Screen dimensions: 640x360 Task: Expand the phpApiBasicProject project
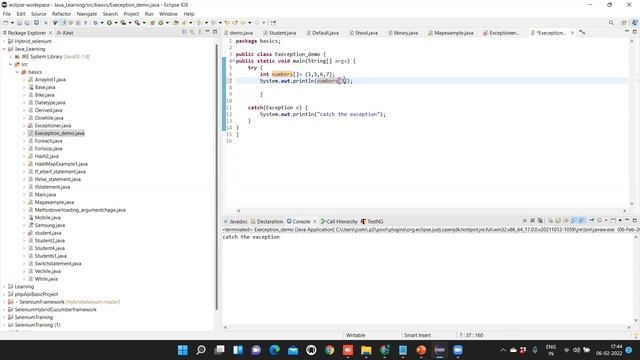(4, 294)
